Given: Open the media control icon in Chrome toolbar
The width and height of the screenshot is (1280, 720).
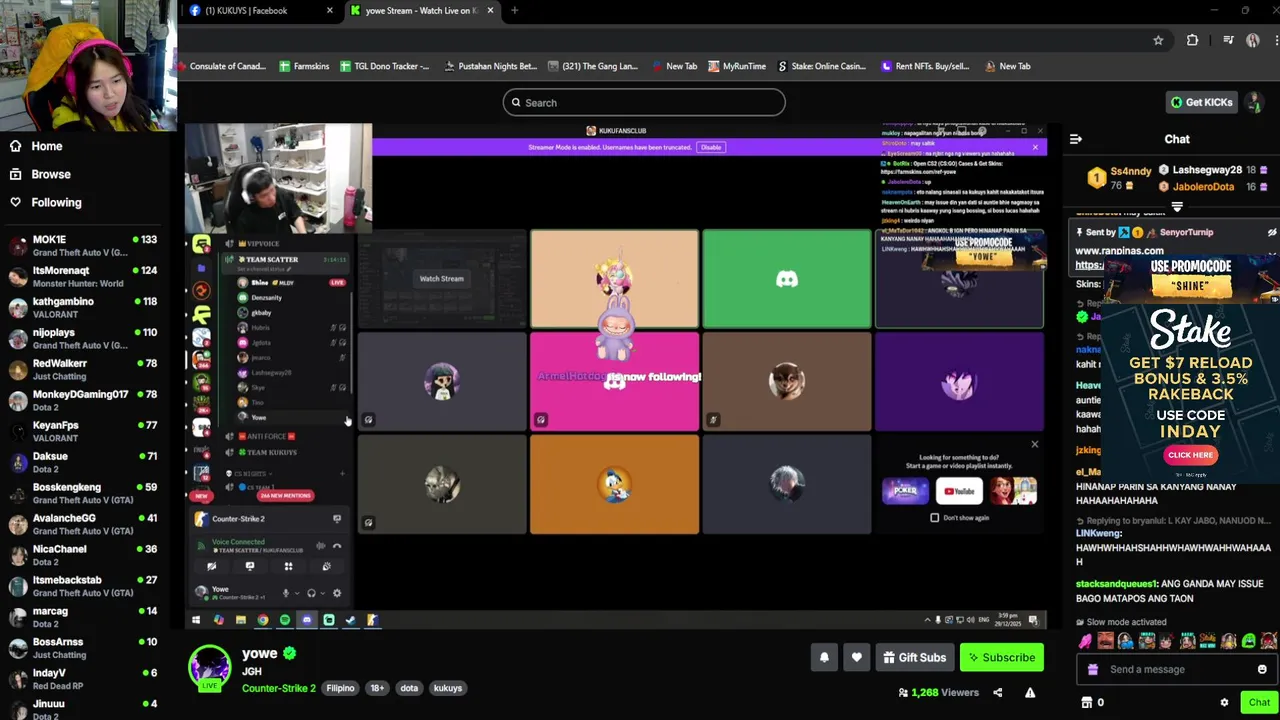Looking at the screenshot, I should pos(1228,40).
